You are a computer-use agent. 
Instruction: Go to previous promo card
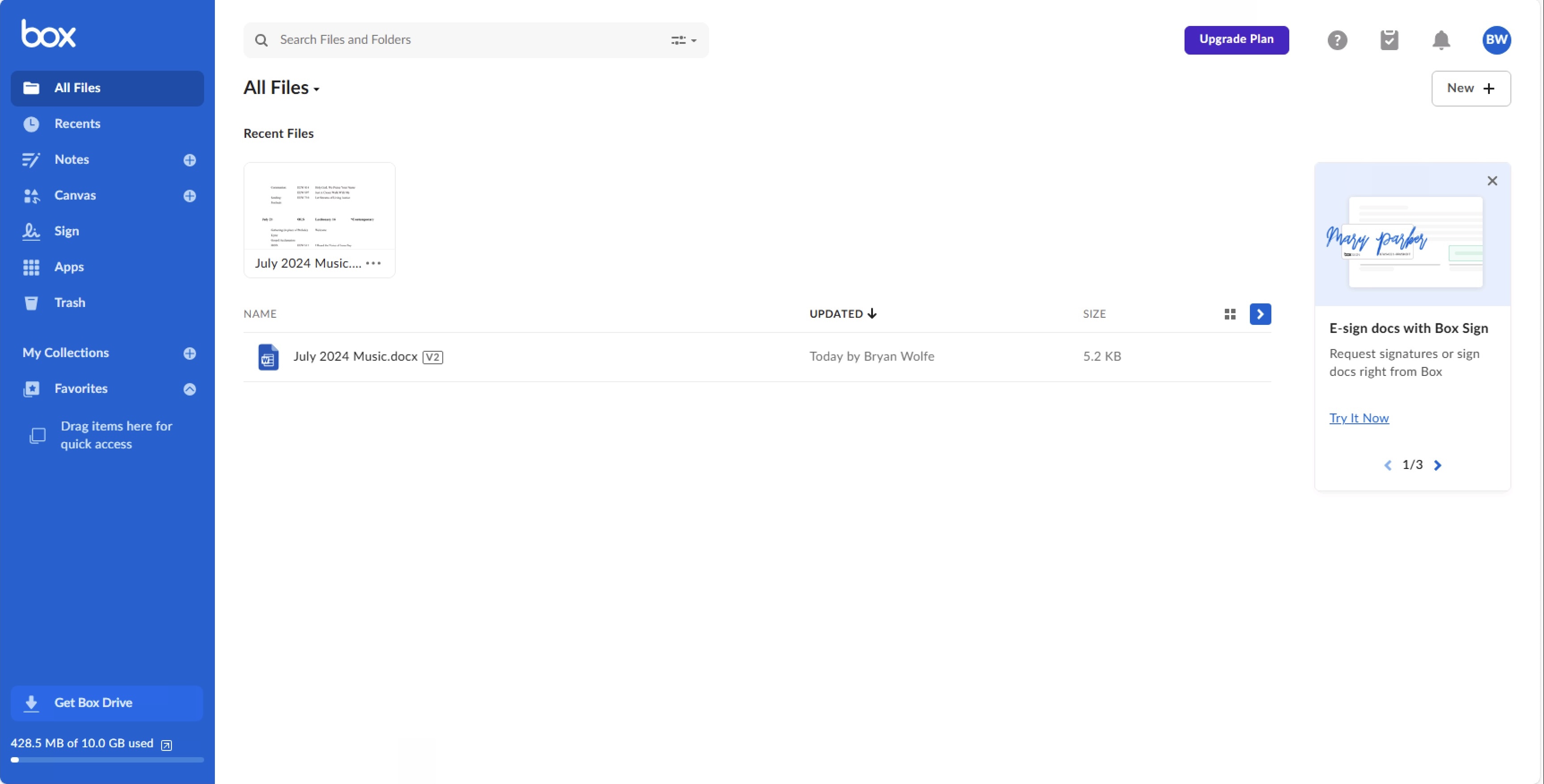click(x=1388, y=465)
